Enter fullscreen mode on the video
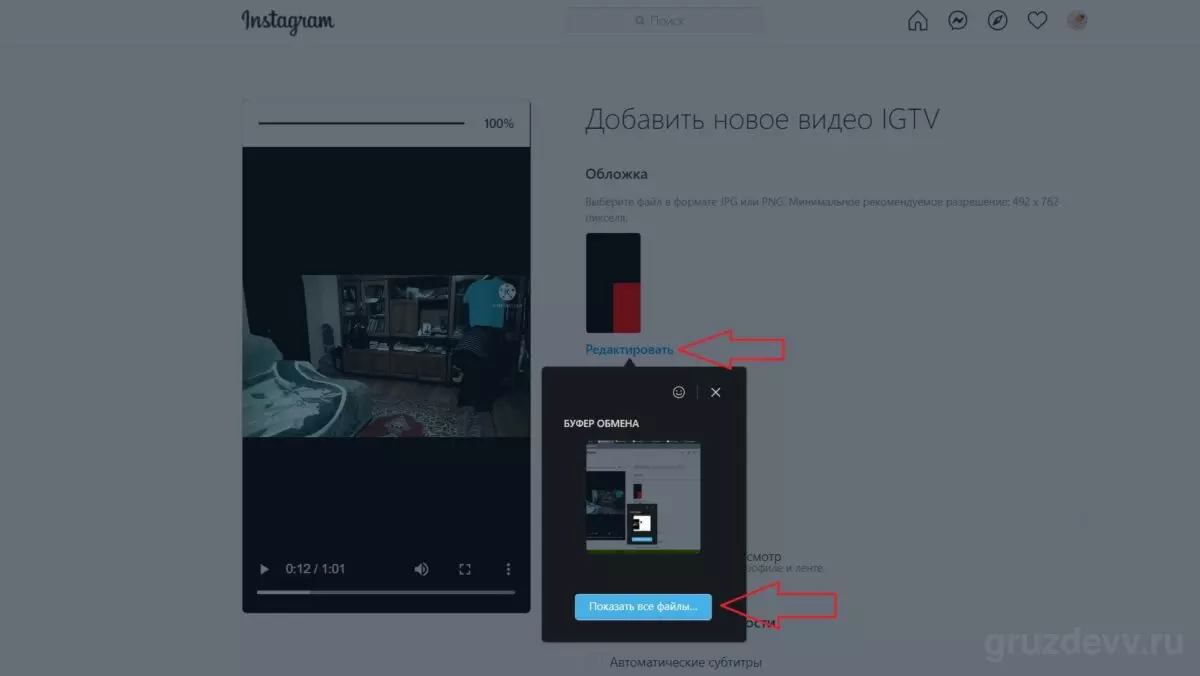This screenshot has height=676, width=1200. tap(465, 569)
